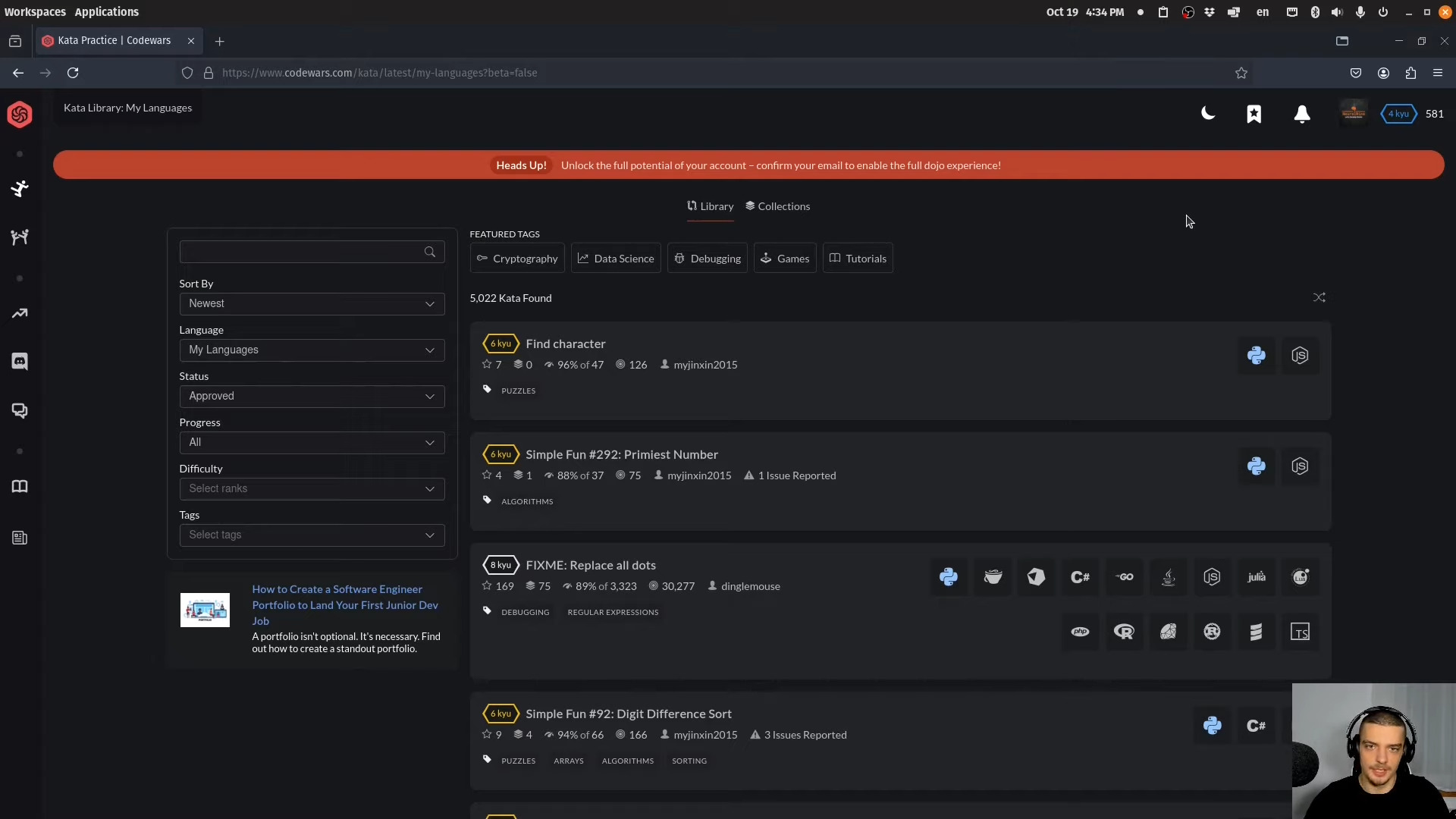This screenshot has width=1456, height=819.
Task: Select TypeScript icon on FIXME kata
Action: click(x=1301, y=632)
